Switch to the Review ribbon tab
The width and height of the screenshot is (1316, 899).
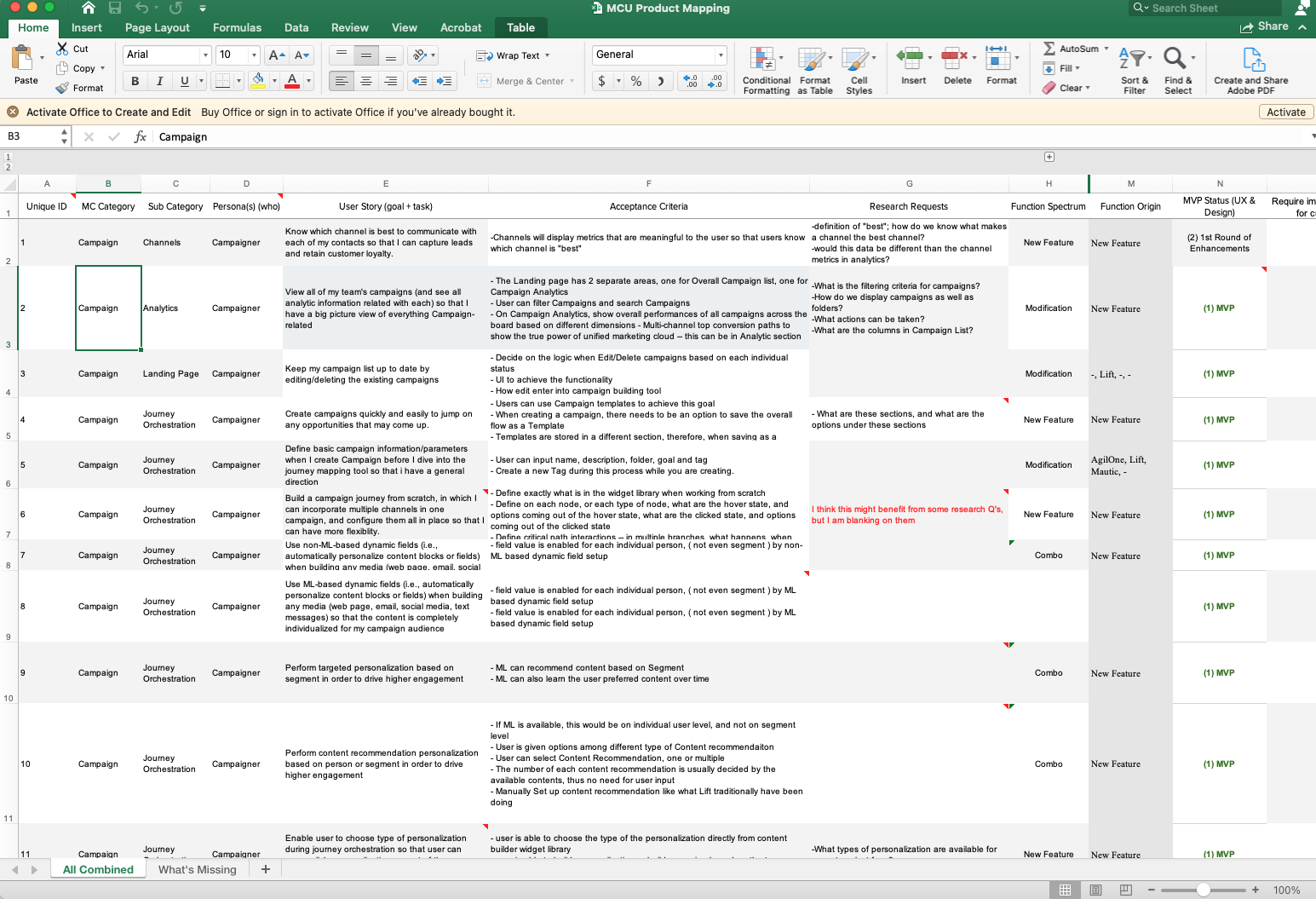[349, 27]
